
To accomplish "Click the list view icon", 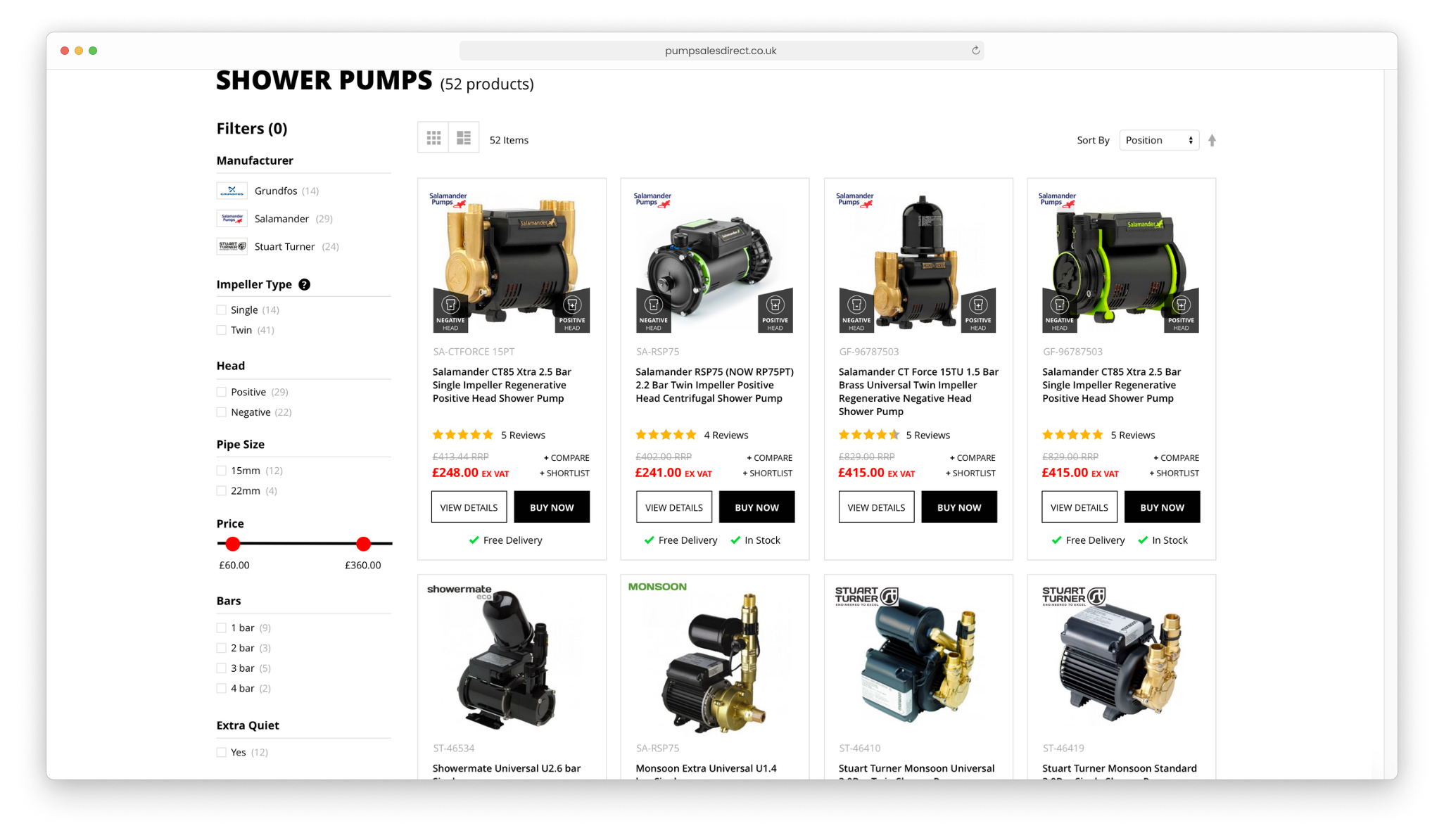I will coord(462,140).
